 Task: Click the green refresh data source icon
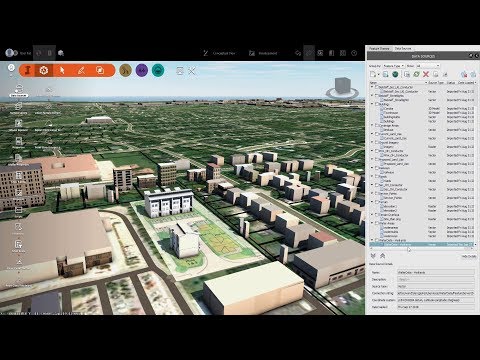point(416,74)
